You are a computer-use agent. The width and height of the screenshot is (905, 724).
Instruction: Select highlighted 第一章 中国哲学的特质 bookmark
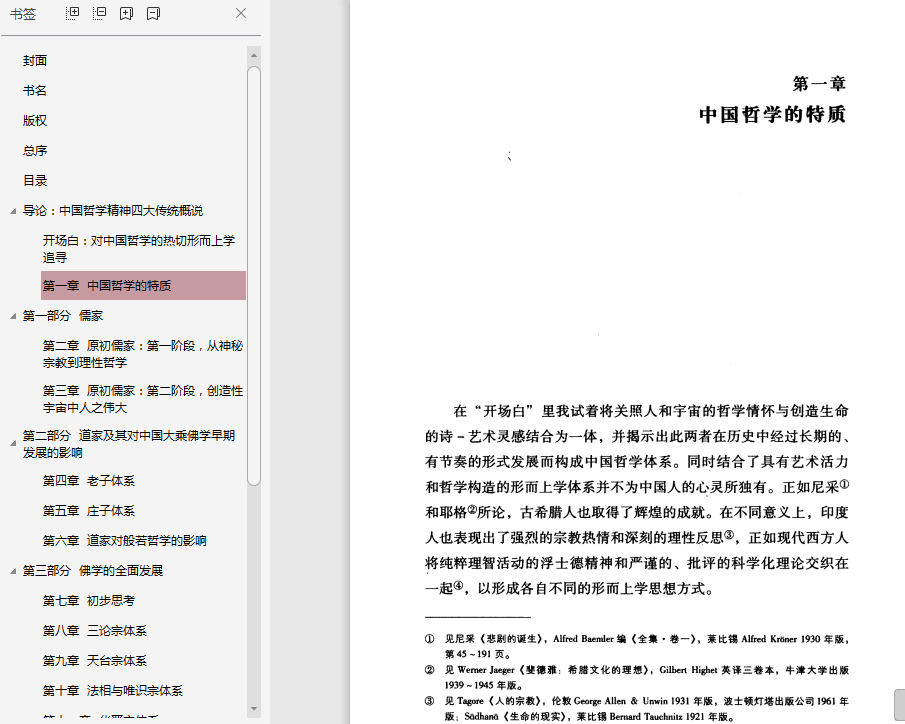point(143,285)
